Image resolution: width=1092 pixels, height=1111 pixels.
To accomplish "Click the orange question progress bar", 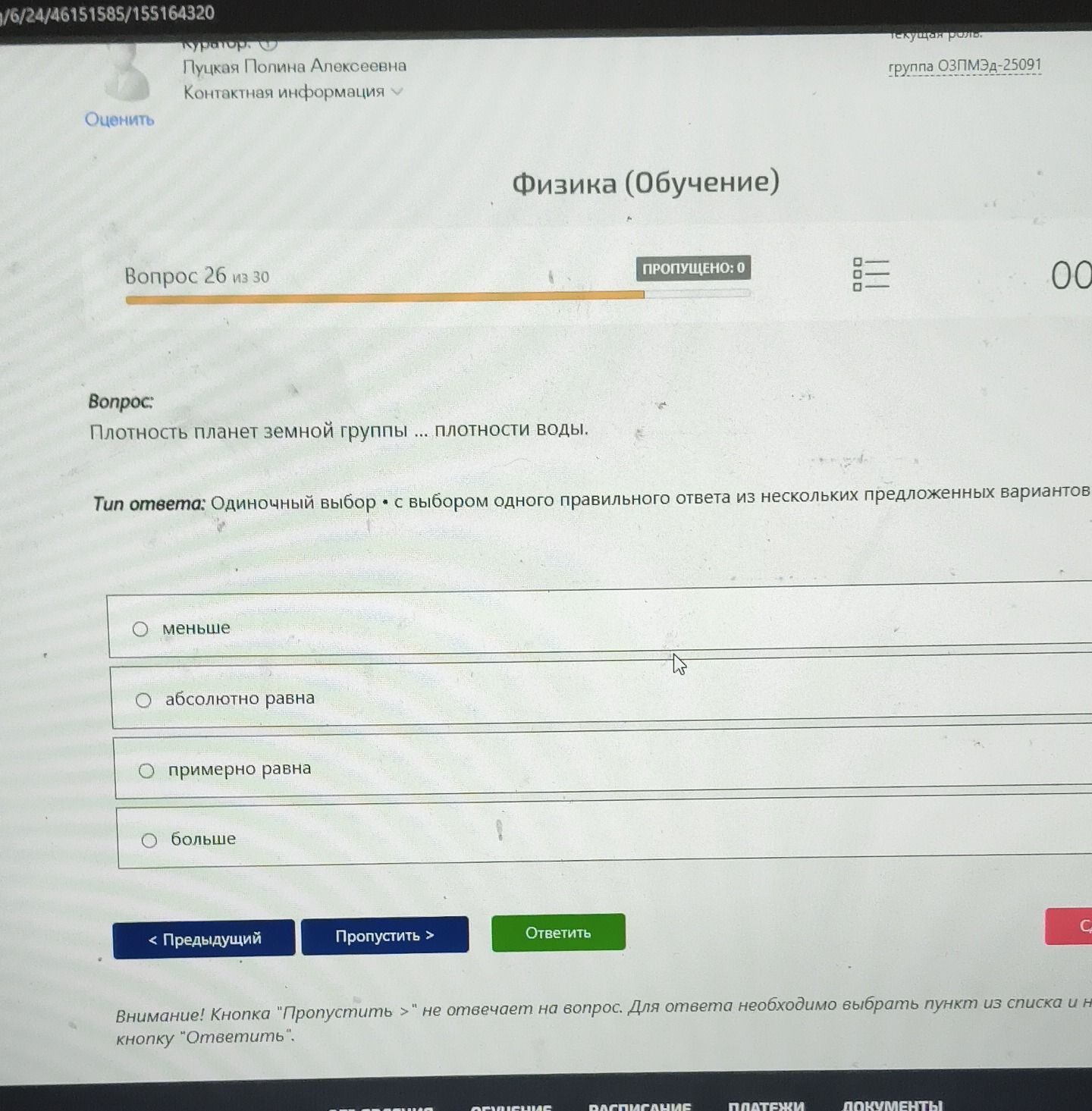I will (x=385, y=298).
